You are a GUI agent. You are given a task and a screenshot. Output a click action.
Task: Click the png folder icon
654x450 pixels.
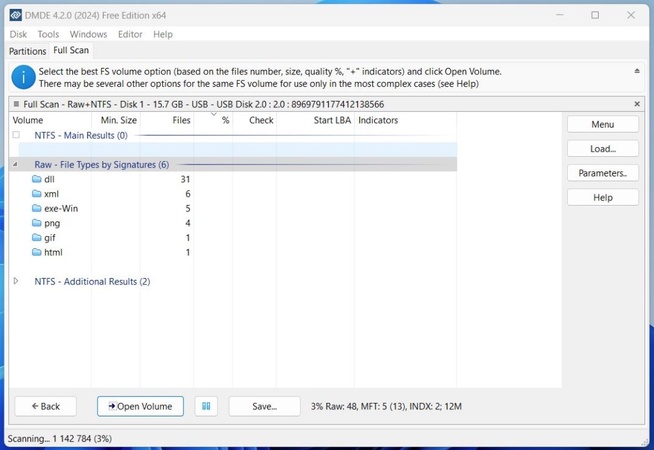pyautogui.click(x=37, y=223)
